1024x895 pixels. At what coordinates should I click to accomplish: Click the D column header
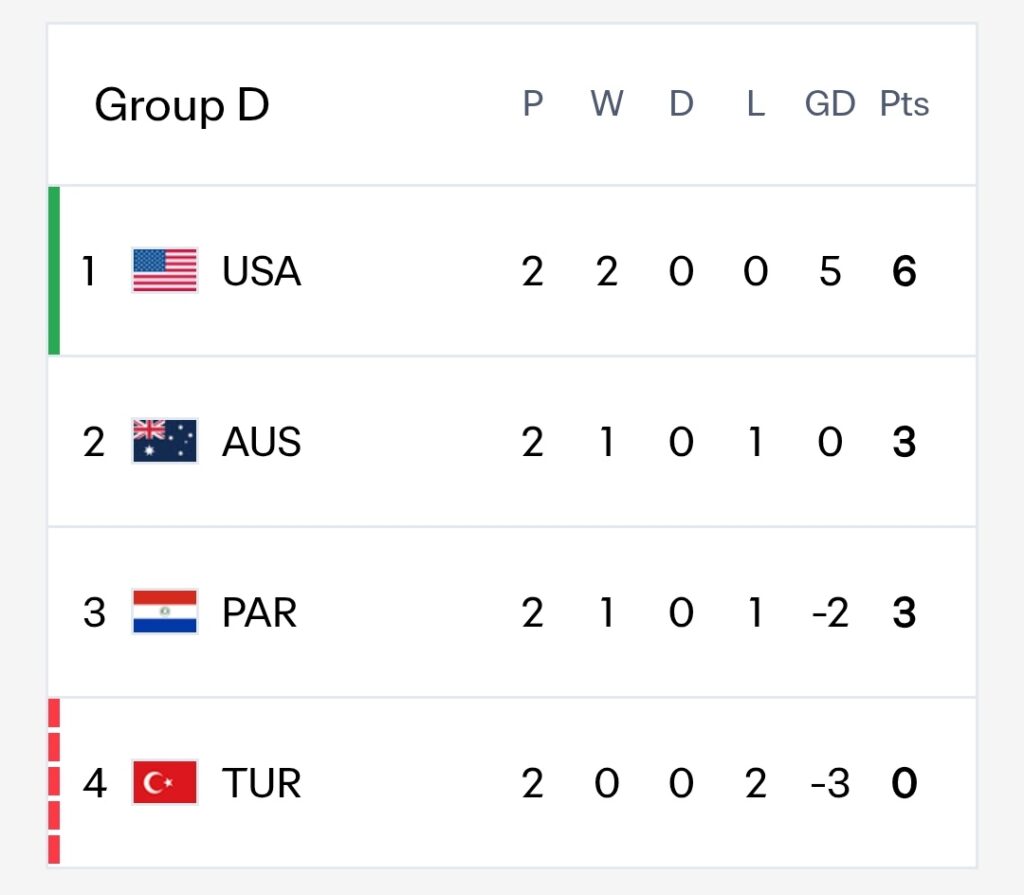click(x=681, y=104)
